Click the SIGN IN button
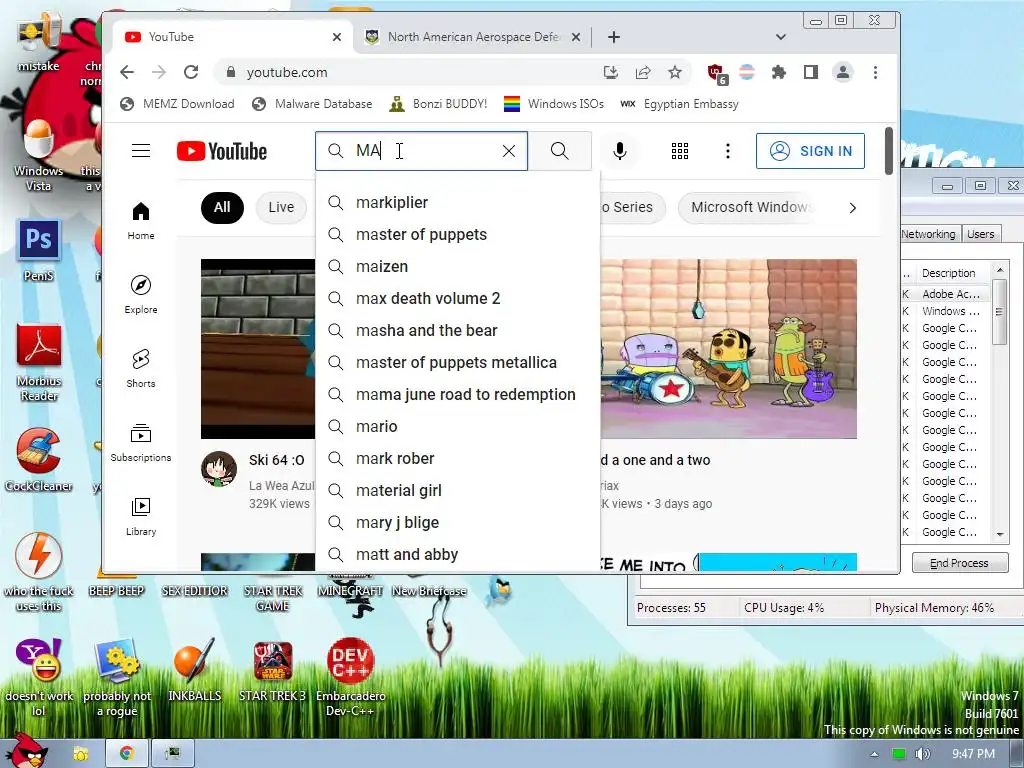1024x768 pixels. (810, 151)
